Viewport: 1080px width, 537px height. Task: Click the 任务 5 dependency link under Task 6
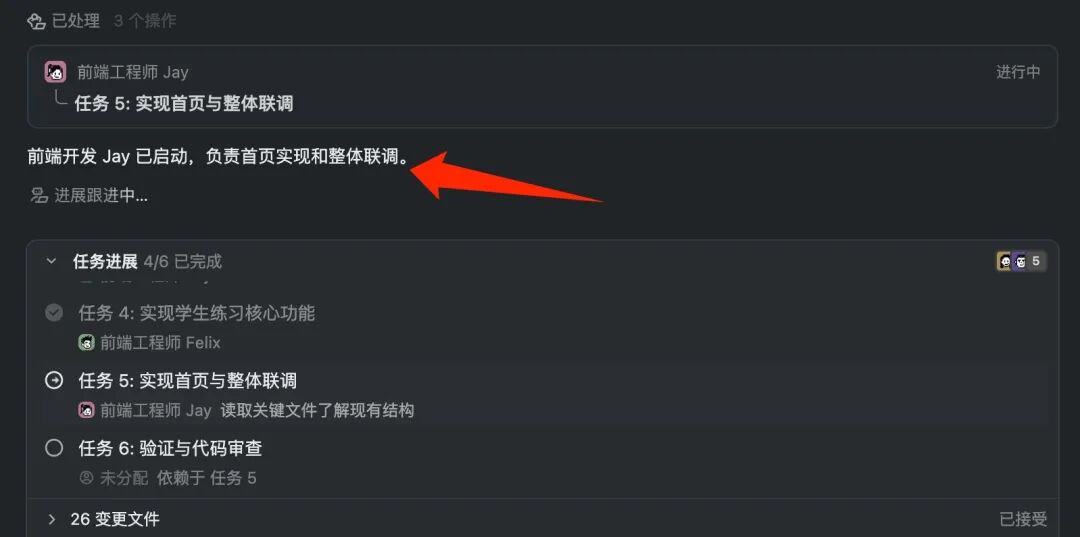233,478
